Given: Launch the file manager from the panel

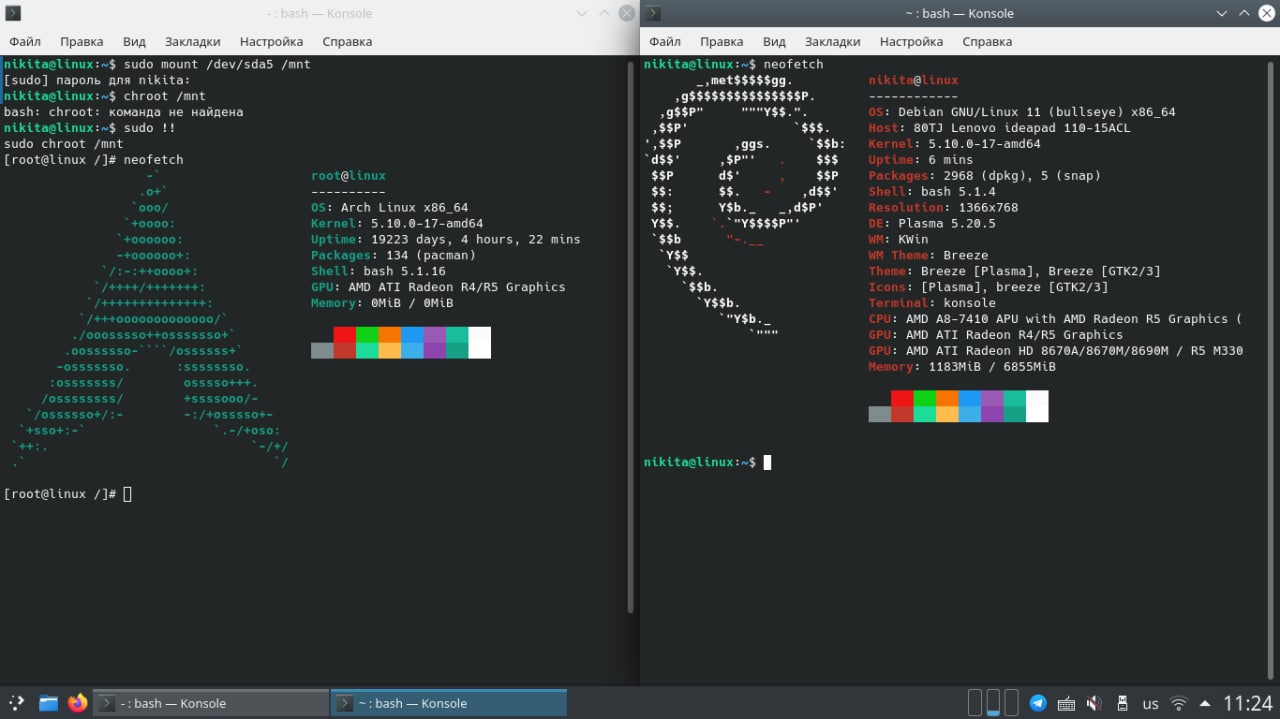Looking at the screenshot, I should tap(48, 703).
